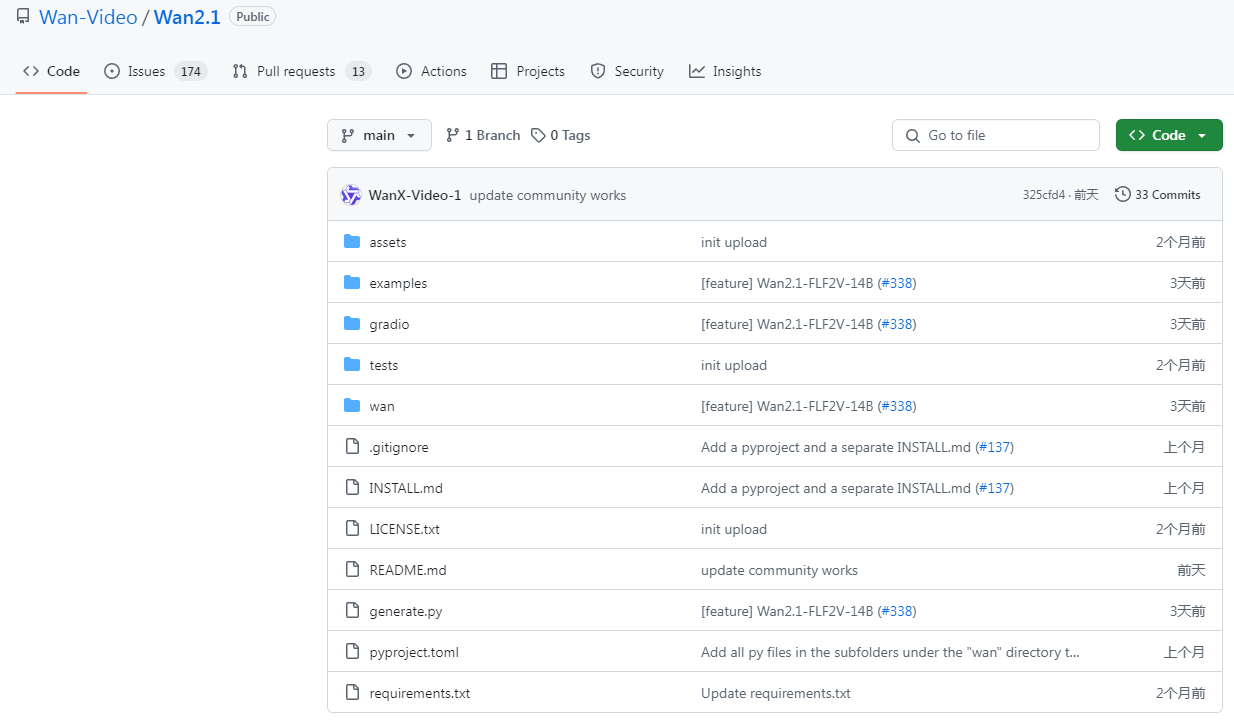Screen dimensions: 1234x720
Task: Click the INSTALL.md file icon
Action: point(352,488)
